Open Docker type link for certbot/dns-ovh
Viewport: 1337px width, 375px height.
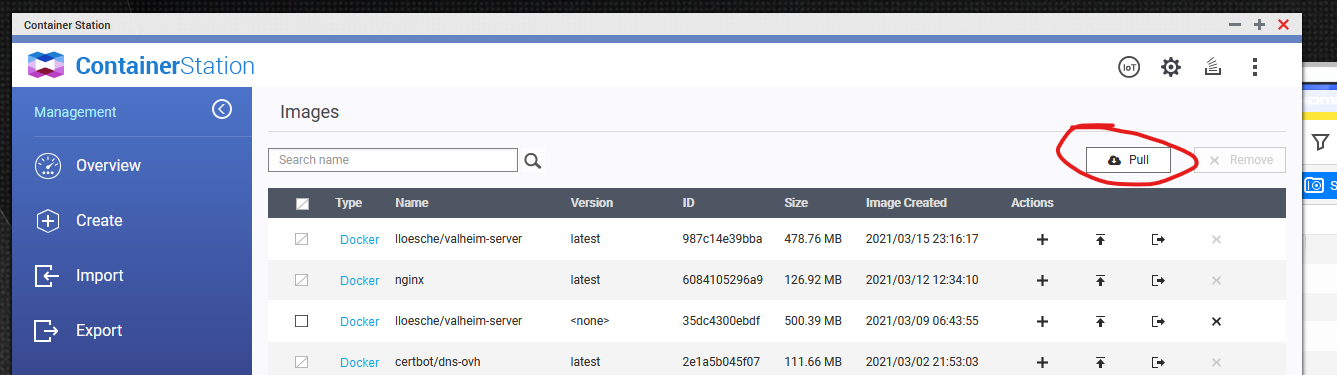(360, 363)
